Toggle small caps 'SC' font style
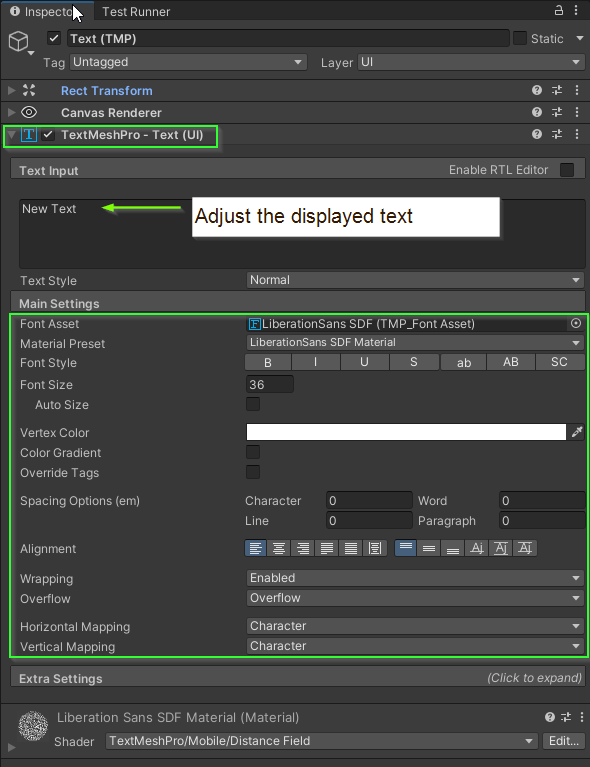 coord(560,362)
